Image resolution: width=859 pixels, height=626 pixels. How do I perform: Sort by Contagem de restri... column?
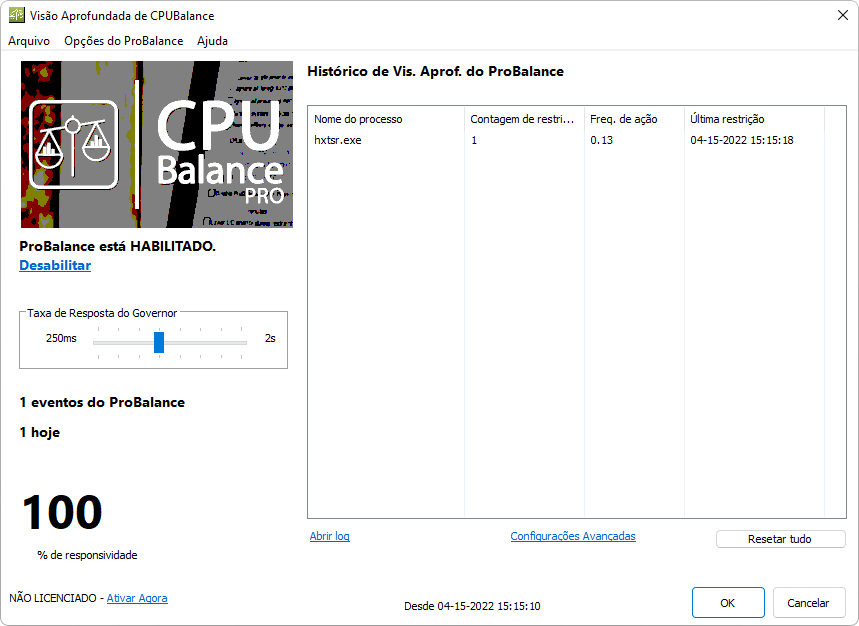click(x=524, y=119)
